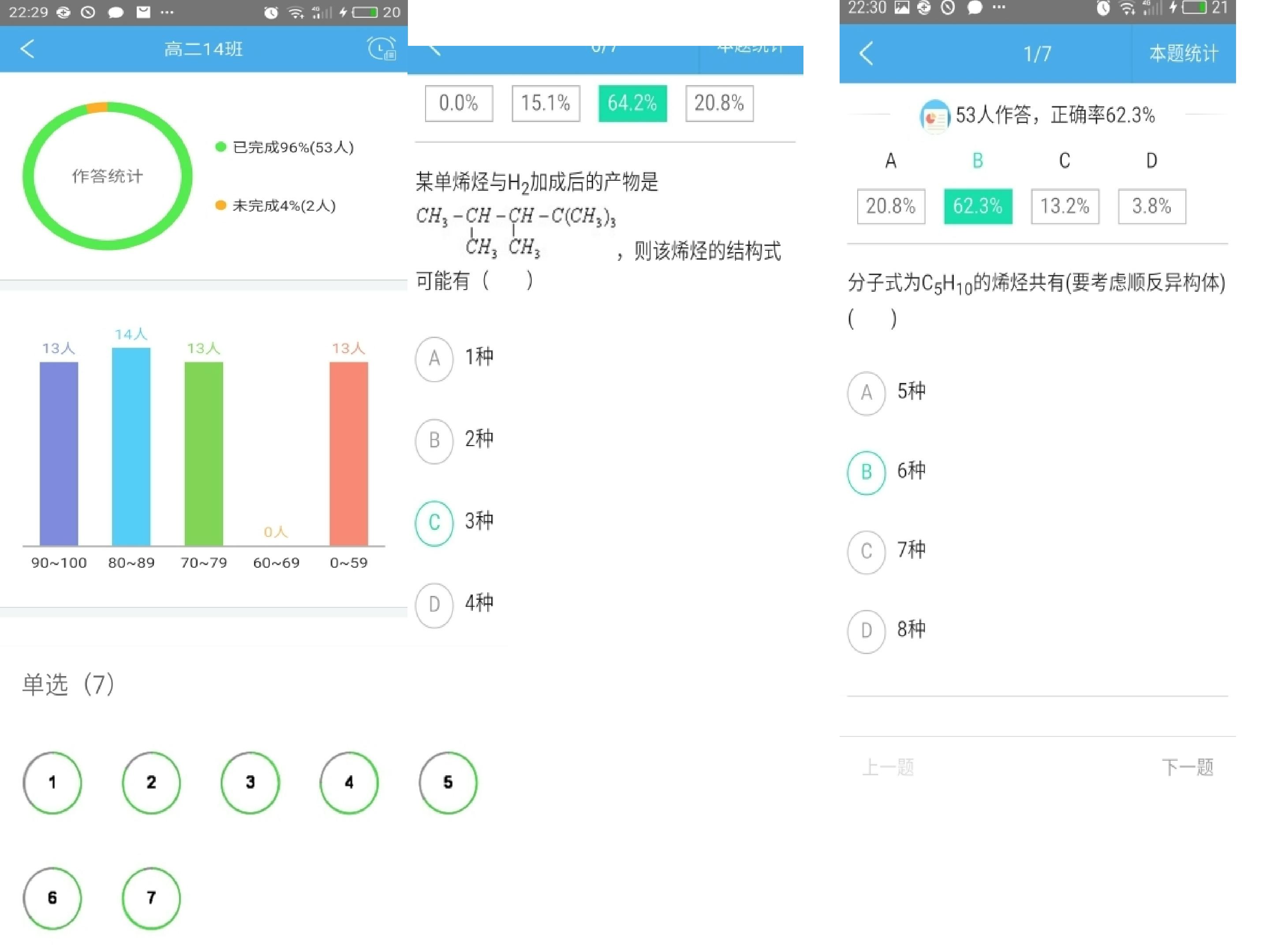The width and height of the screenshot is (1270, 952).
Task: Go back from the 高二14班 screen
Action: (27, 49)
